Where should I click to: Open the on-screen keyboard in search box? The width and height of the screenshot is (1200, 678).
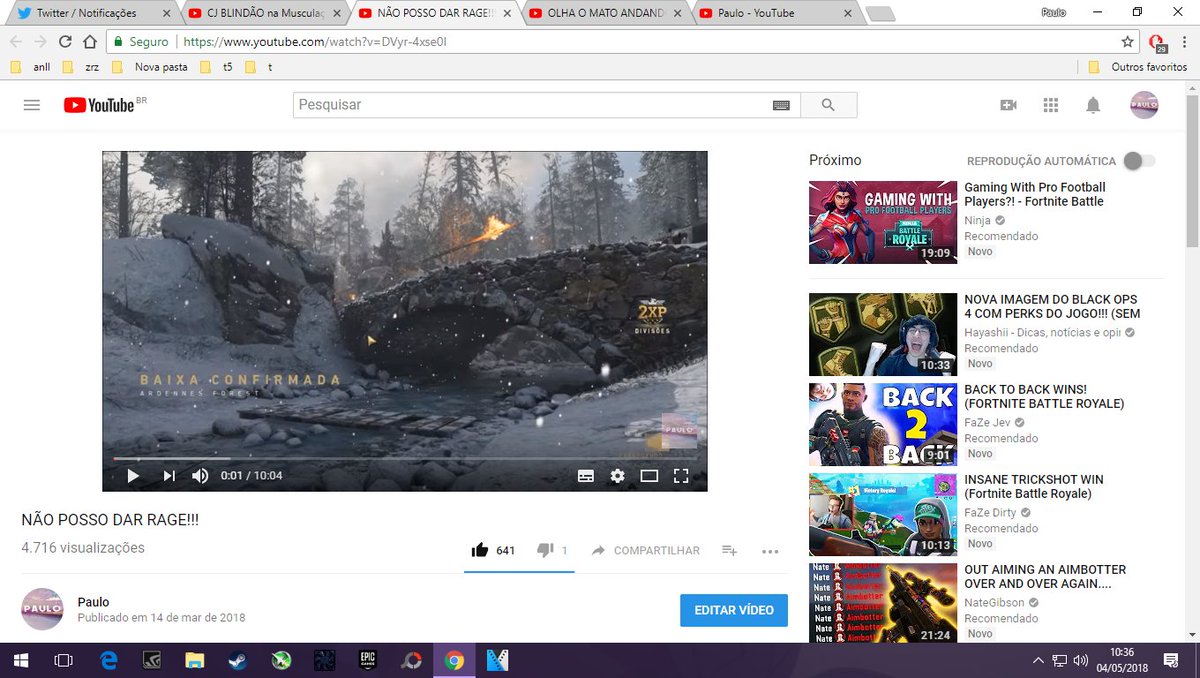(781, 105)
